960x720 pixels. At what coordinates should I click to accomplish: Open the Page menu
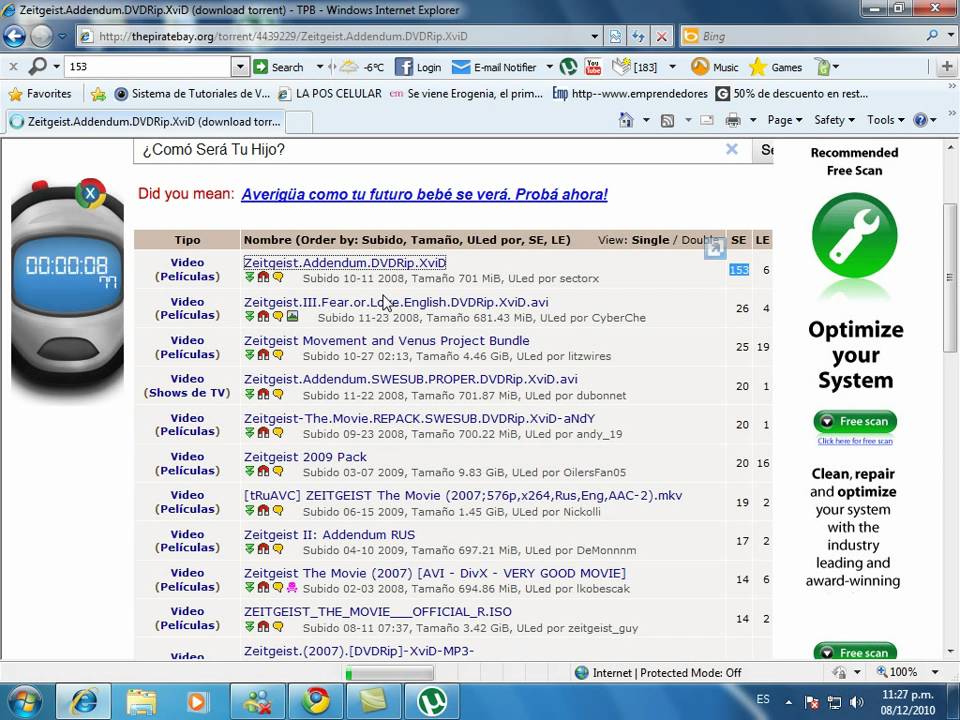point(784,120)
